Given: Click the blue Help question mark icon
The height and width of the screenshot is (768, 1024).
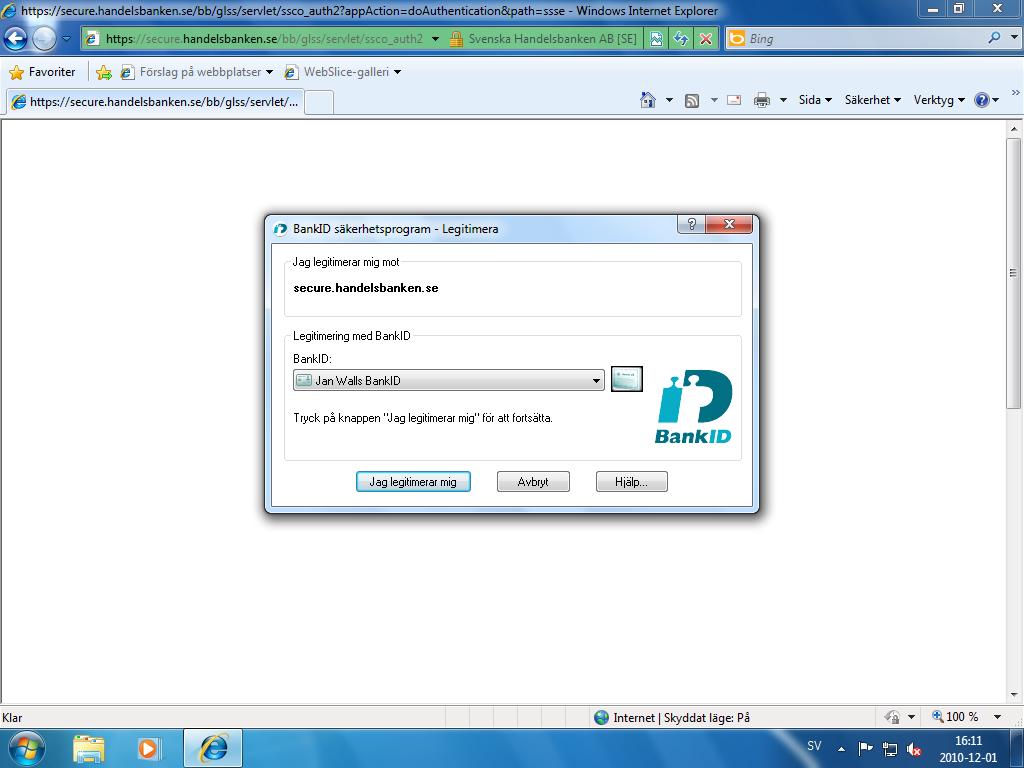Looking at the screenshot, I should coord(982,100).
